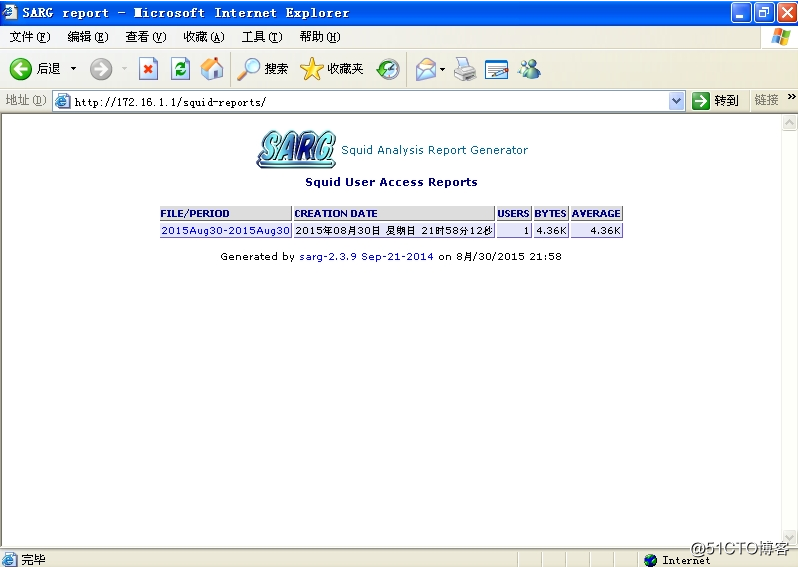Minimize the Internet Explorer window
This screenshot has width=799, height=567.
point(740,13)
